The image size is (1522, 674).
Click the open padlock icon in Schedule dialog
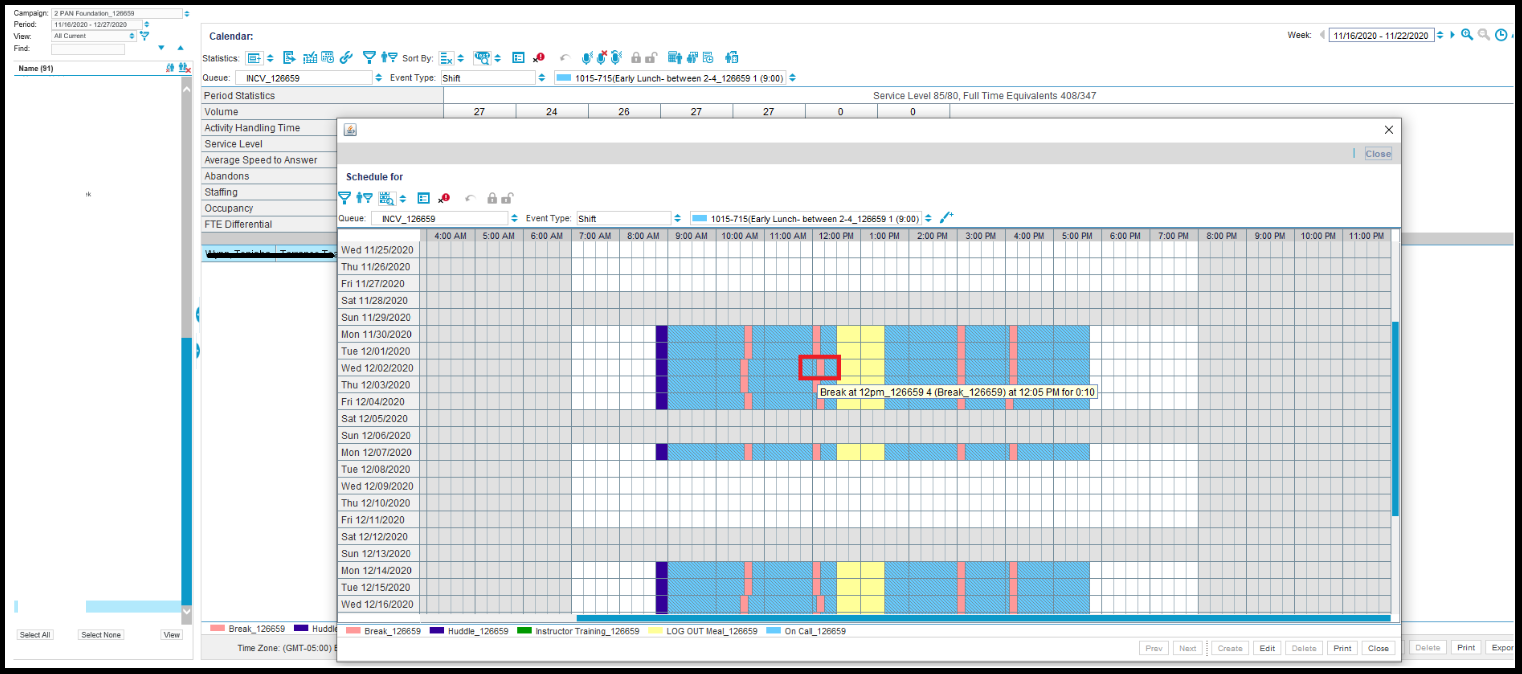pos(507,198)
